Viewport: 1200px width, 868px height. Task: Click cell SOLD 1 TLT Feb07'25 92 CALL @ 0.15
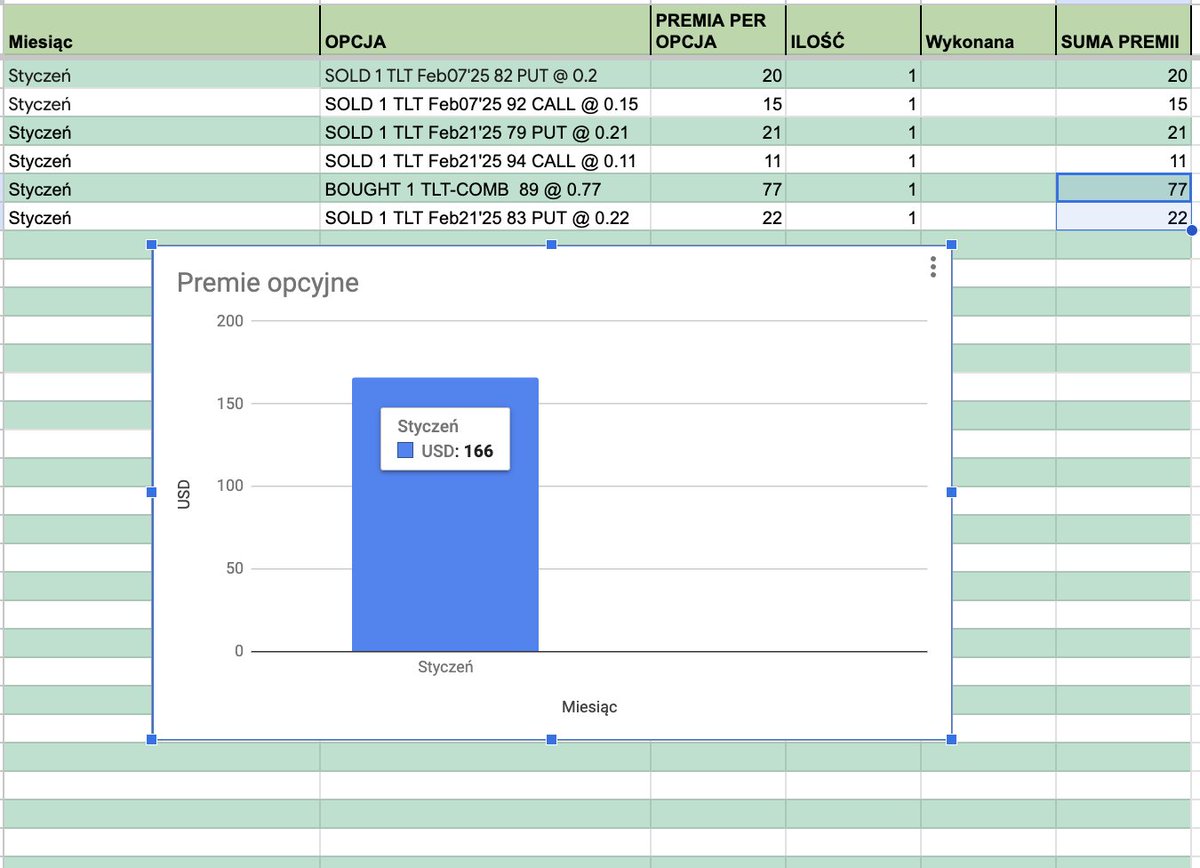tap(485, 103)
